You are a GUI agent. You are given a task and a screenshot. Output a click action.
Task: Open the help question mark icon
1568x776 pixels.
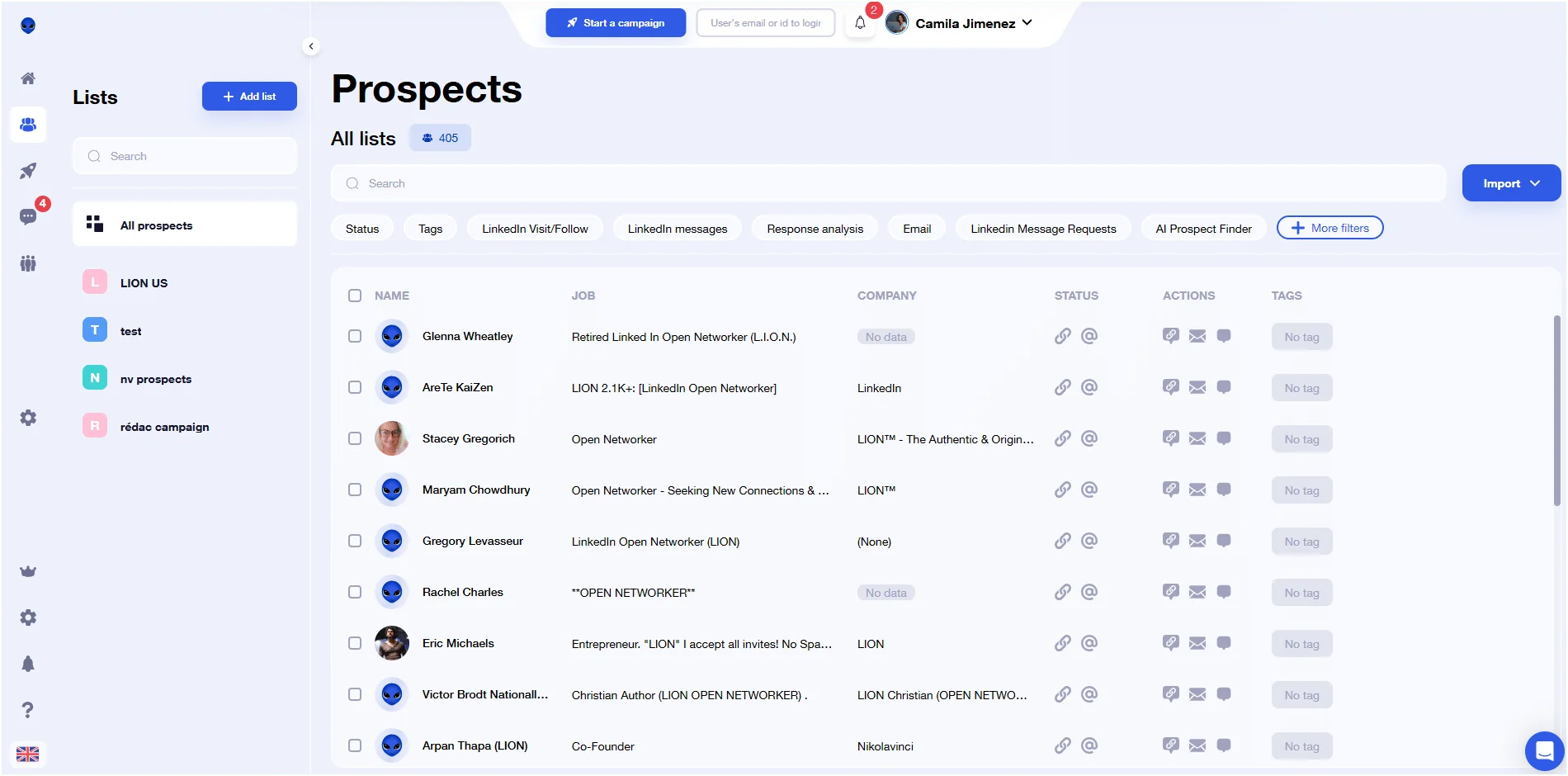[x=28, y=710]
